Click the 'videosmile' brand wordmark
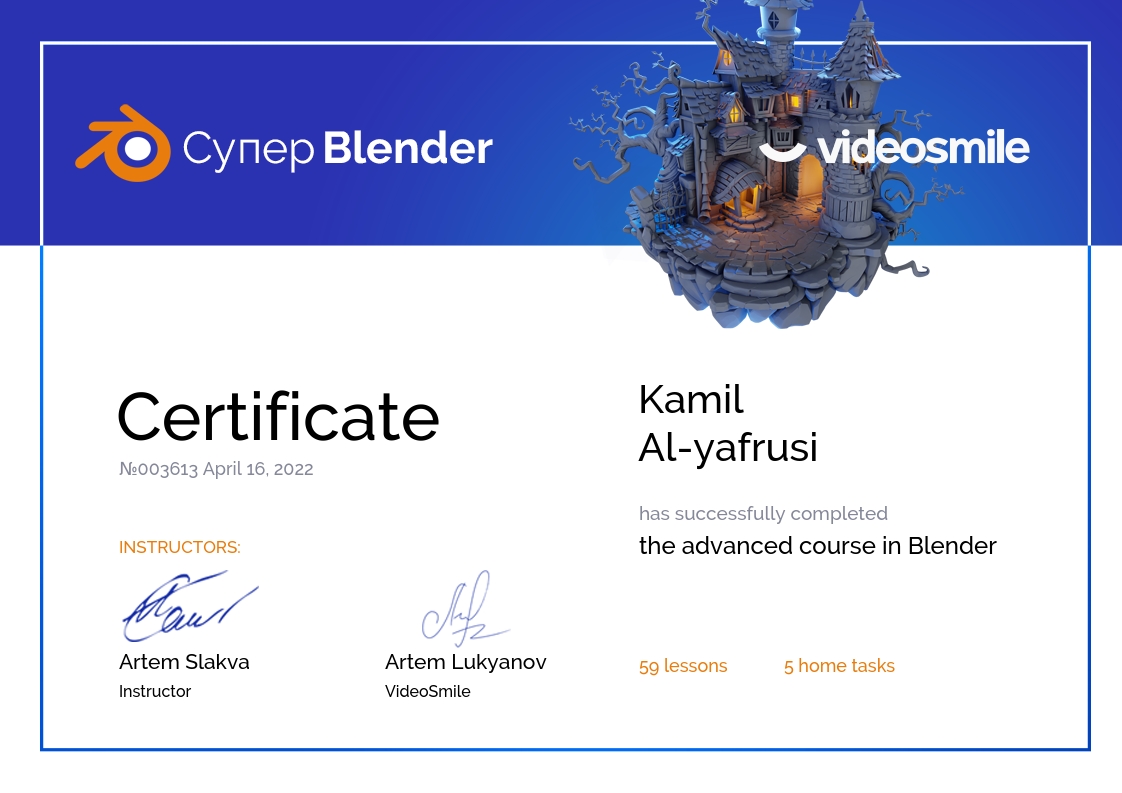This screenshot has height=793, width=1122. coord(923,147)
